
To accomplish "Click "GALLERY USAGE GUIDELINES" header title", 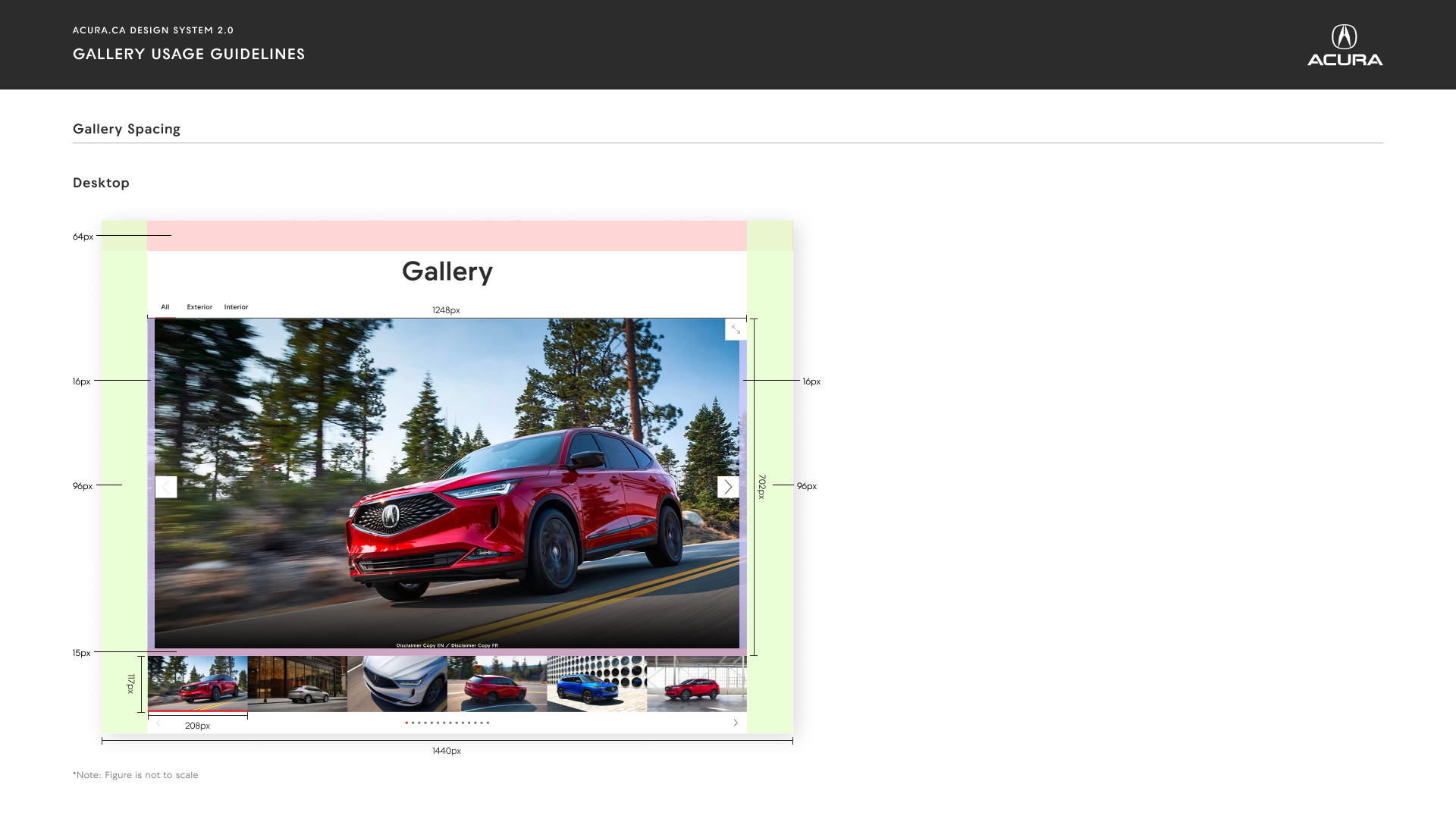I will click(189, 54).
